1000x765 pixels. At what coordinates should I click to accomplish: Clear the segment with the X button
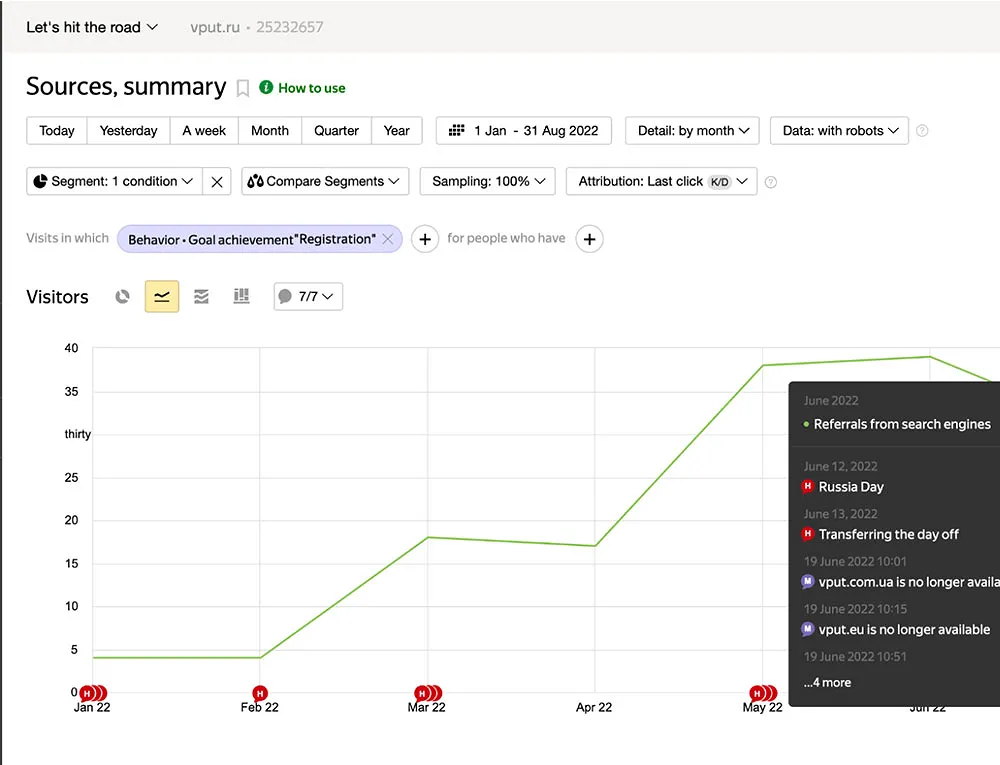pos(217,182)
